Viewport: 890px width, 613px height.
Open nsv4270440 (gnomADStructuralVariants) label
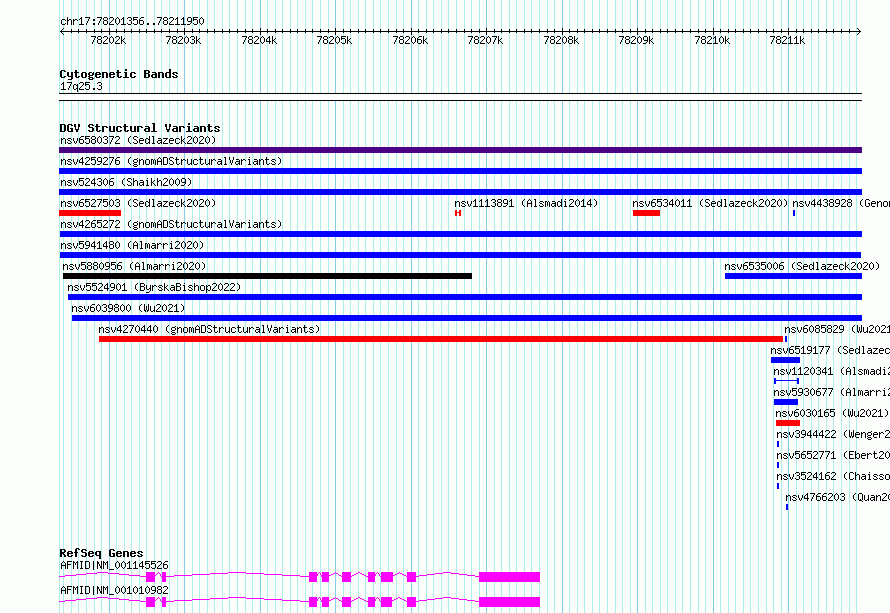pyautogui.click(x=209, y=329)
